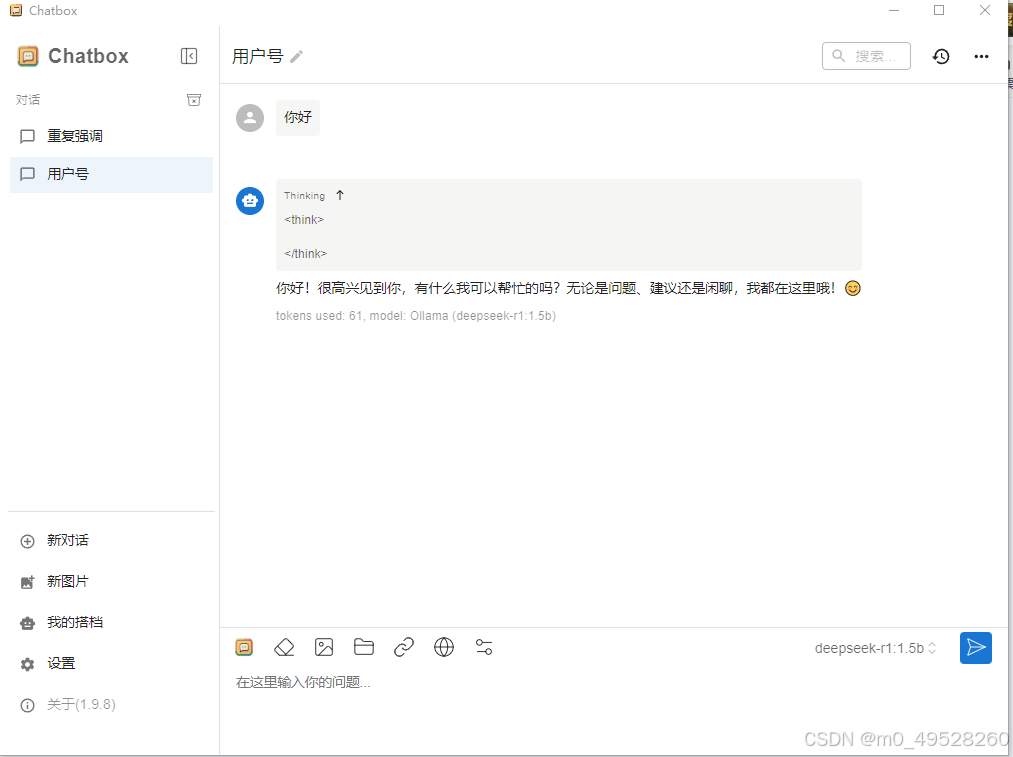The image size is (1013, 757).
Task: Click the Thinking label
Action: [304, 196]
